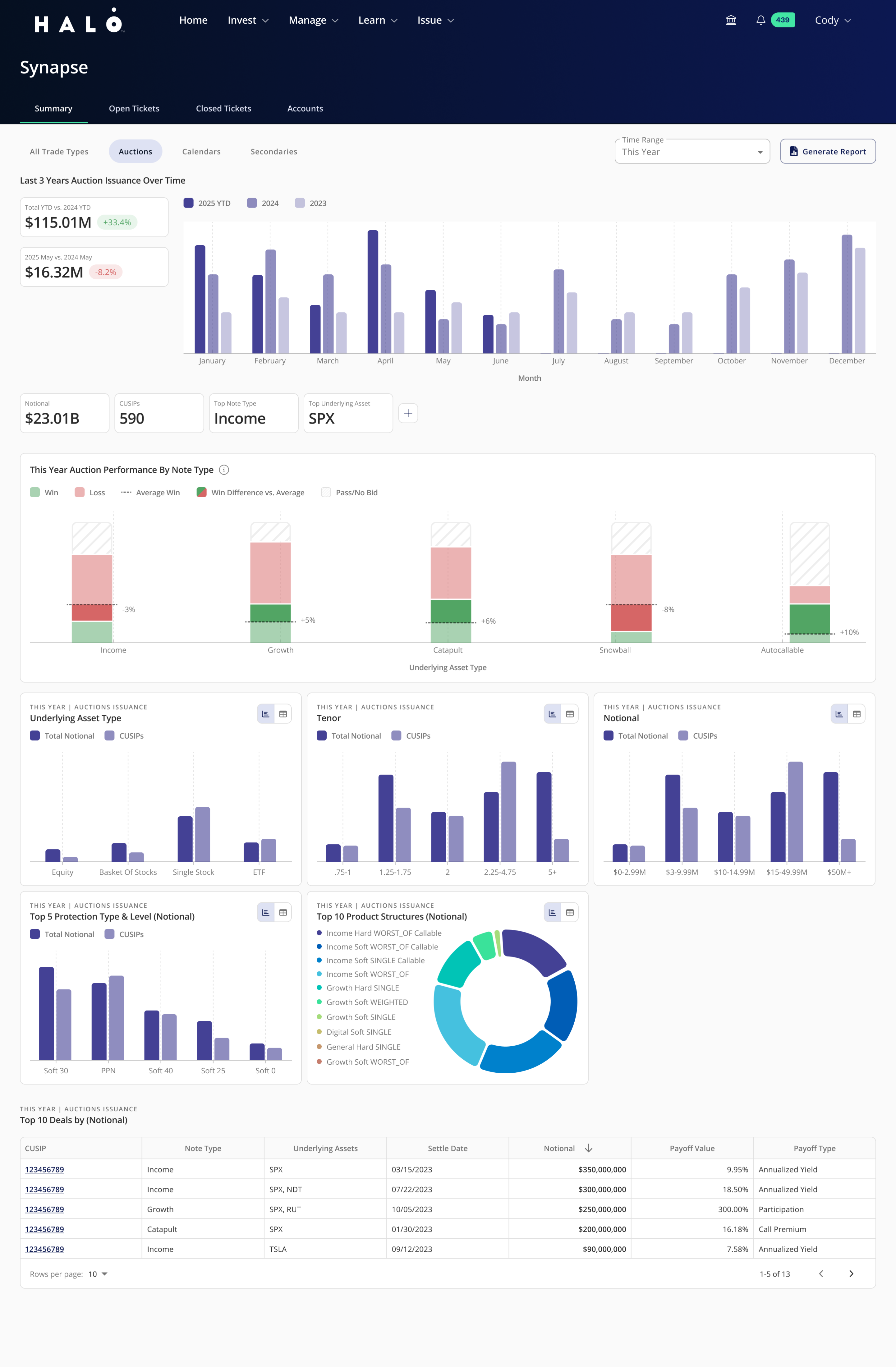Switch to Open Tickets tab

134,108
